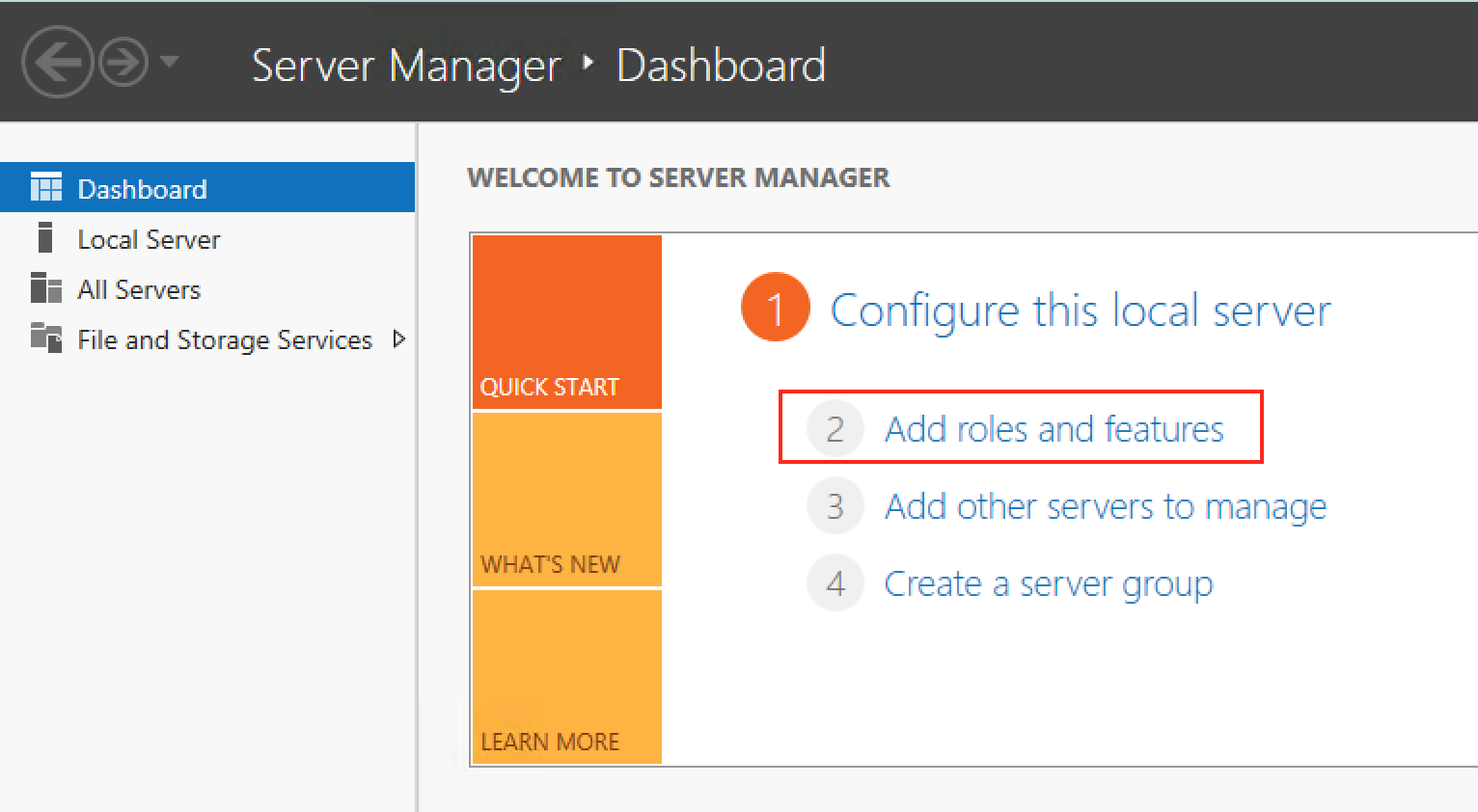Click the Back navigation arrow button
The height and width of the screenshot is (812, 1478).
click(x=57, y=62)
